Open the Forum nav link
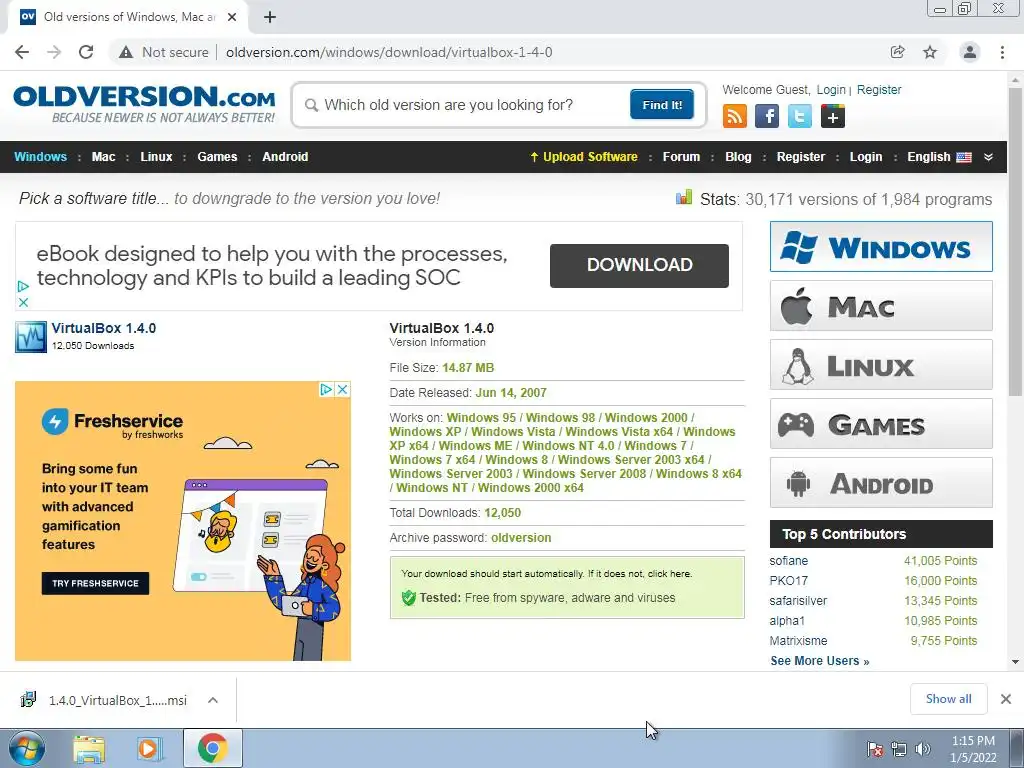The width and height of the screenshot is (1024, 768). [x=681, y=157]
